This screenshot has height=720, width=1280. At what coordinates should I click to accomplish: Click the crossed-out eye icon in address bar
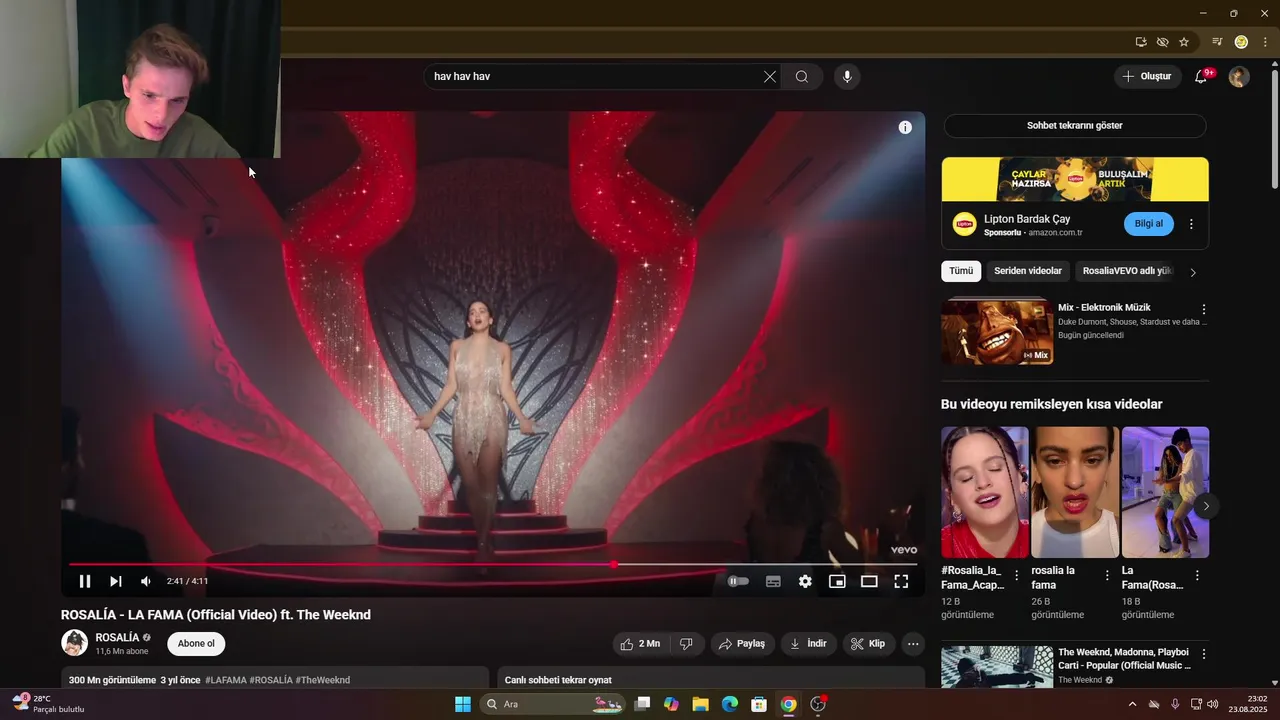click(1162, 42)
